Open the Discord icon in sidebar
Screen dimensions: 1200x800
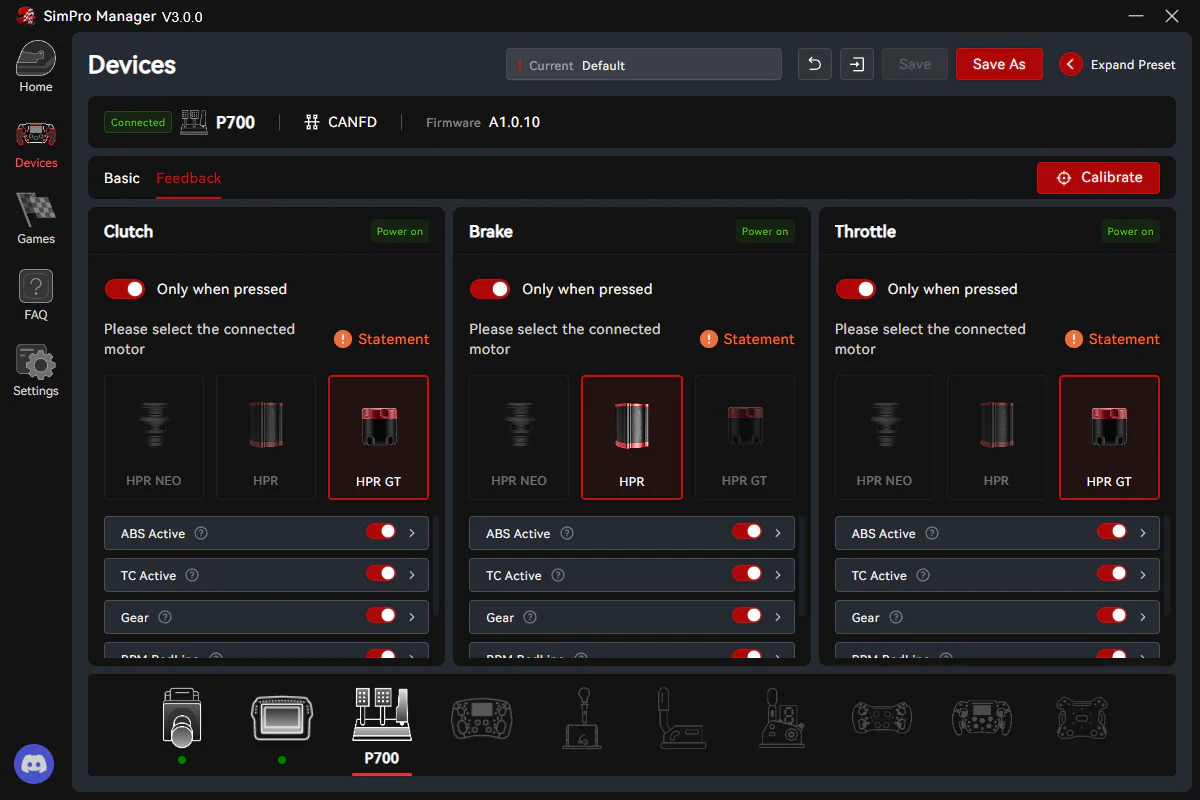pyautogui.click(x=34, y=764)
